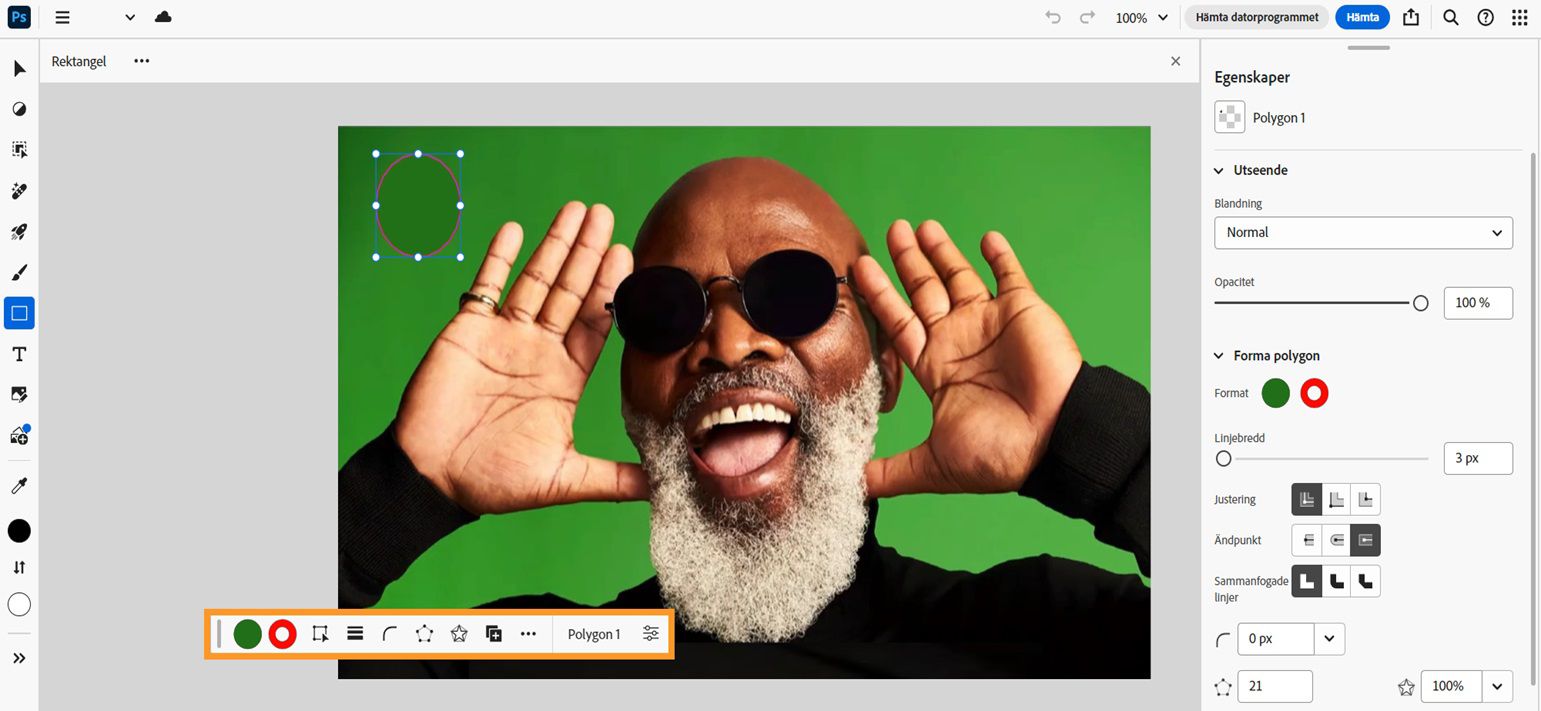Open the main hamburger menu
This screenshot has height=711, width=1541.
tap(62, 17)
